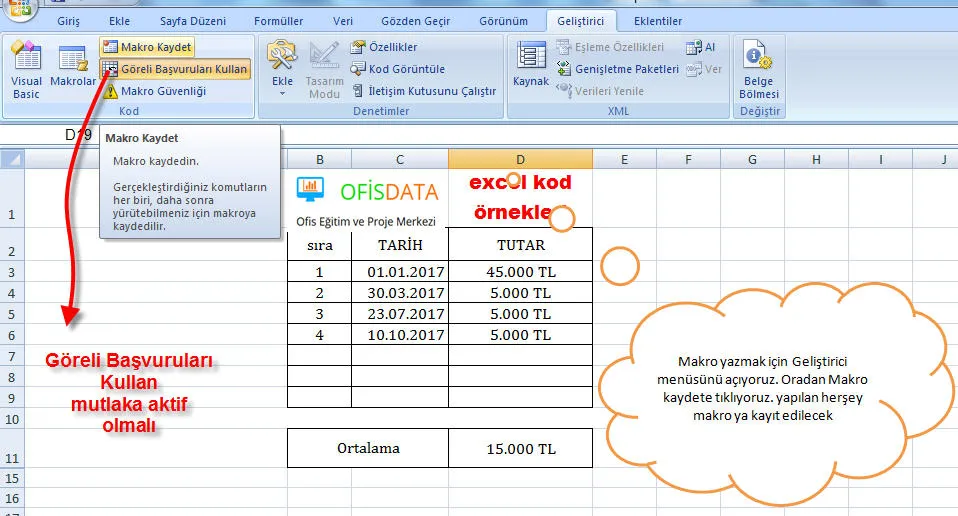Viewport: 958px width, 516px height.
Task: Select cell with Ortalama value 15.000 TL
Action: click(x=520, y=448)
